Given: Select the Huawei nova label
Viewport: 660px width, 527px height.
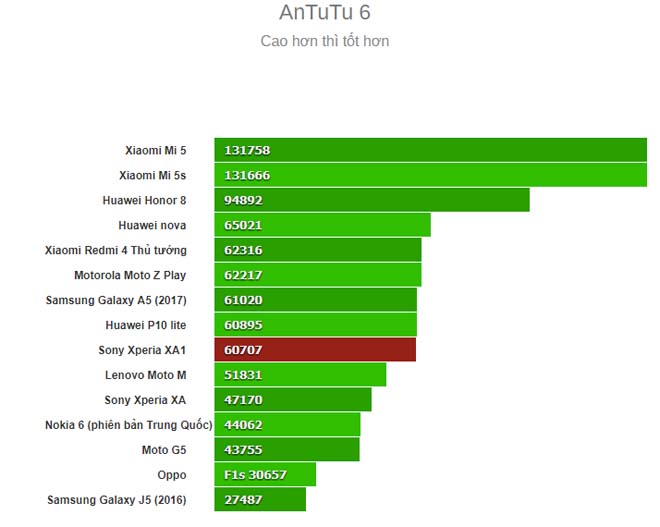Looking at the screenshot, I should (152, 225).
